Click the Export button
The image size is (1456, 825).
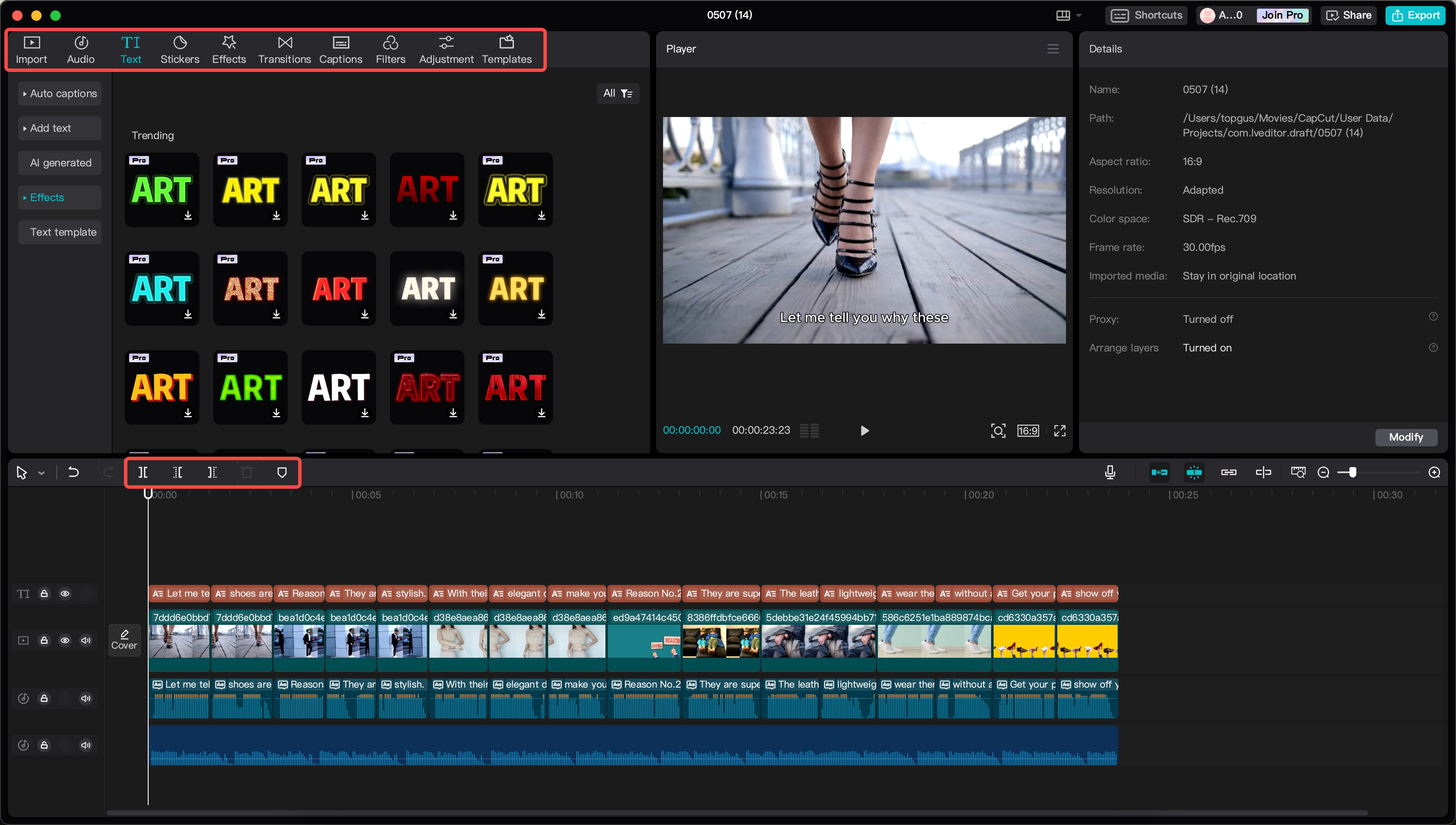(x=1415, y=15)
